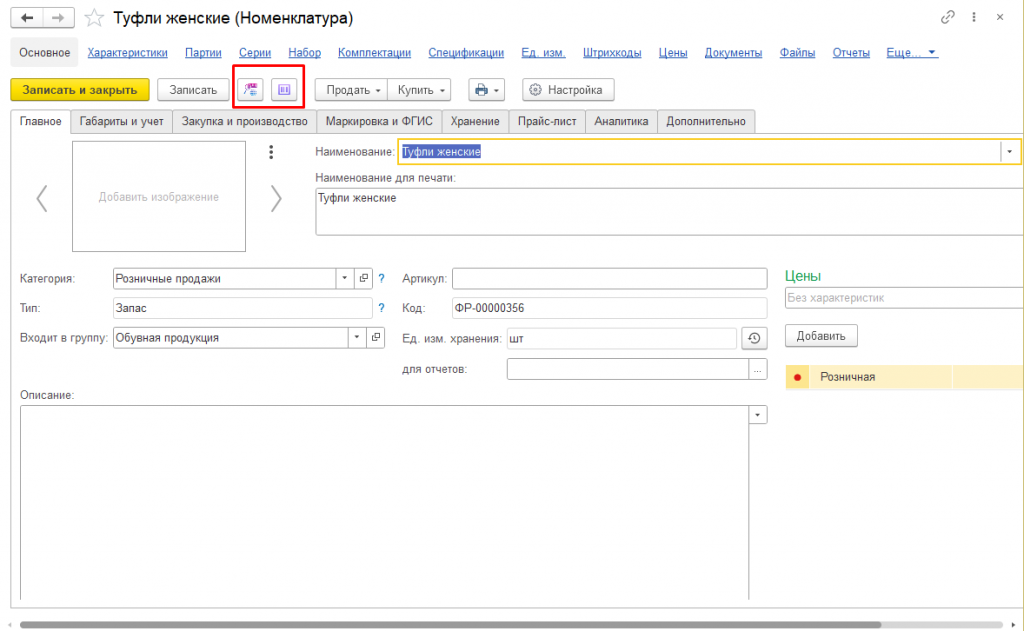
Task: Show next image with right chevron
Action: [x=276, y=199]
